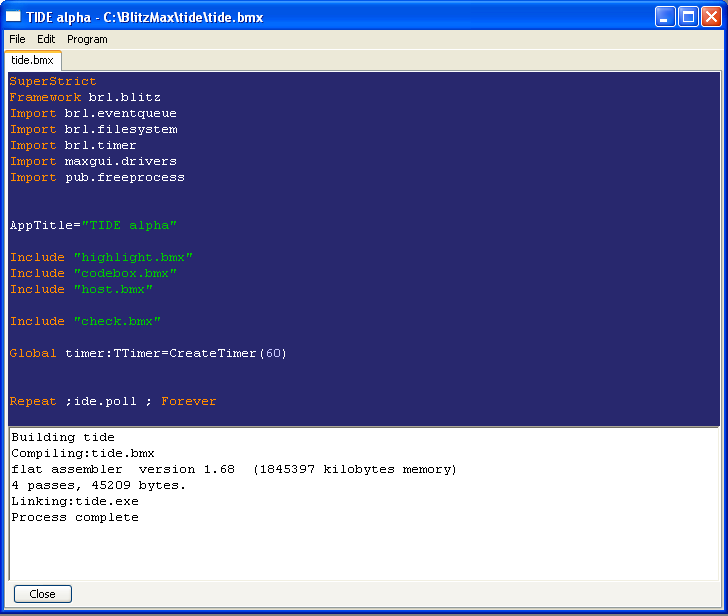Screen dimensions: 728x616
Task: Click the "Process complete" output message
Action: (x=75, y=518)
